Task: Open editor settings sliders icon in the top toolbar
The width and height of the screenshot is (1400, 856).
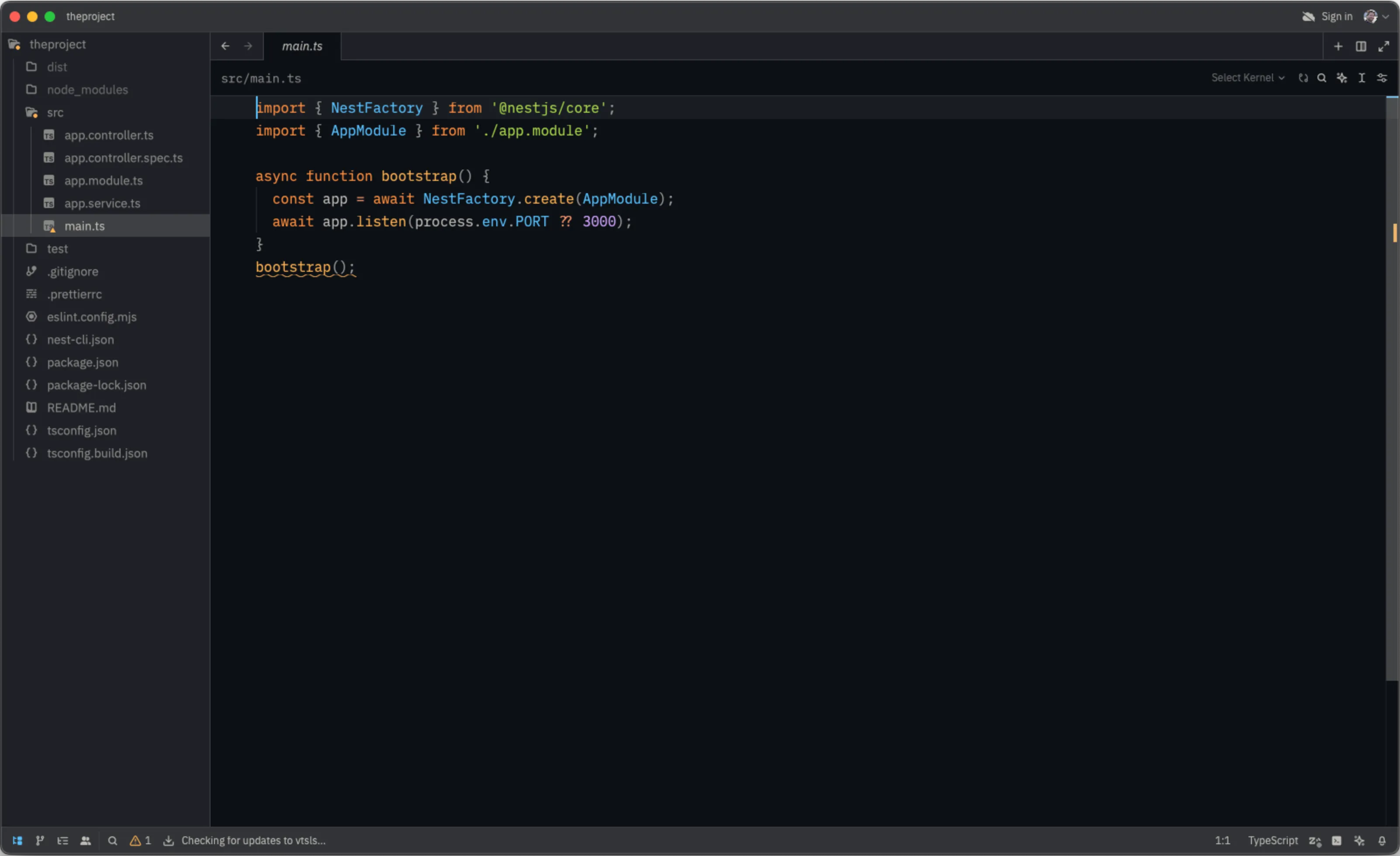Action: pyautogui.click(x=1383, y=78)
